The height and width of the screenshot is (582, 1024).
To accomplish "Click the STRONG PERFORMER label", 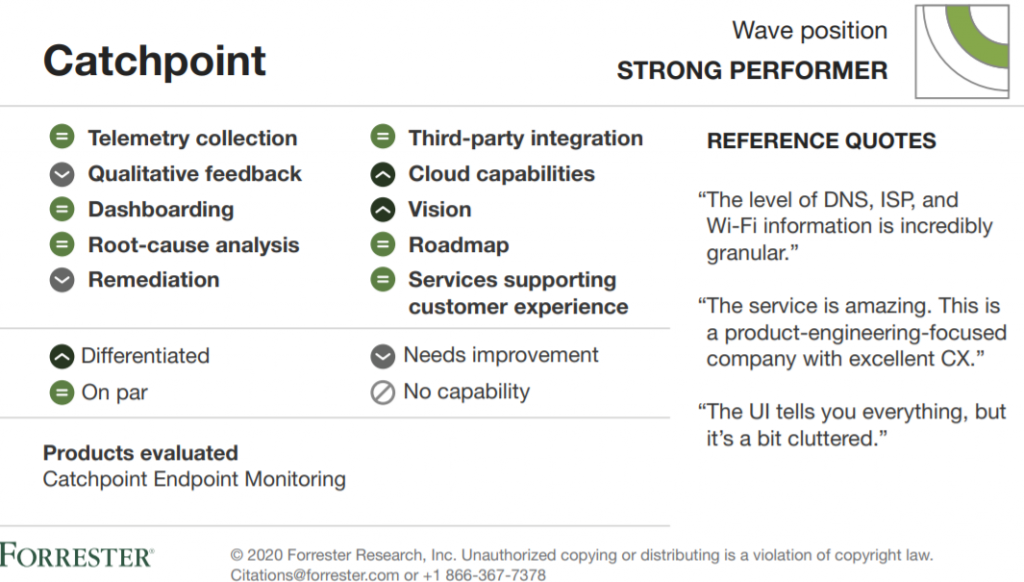I will [x=752, y=71].
